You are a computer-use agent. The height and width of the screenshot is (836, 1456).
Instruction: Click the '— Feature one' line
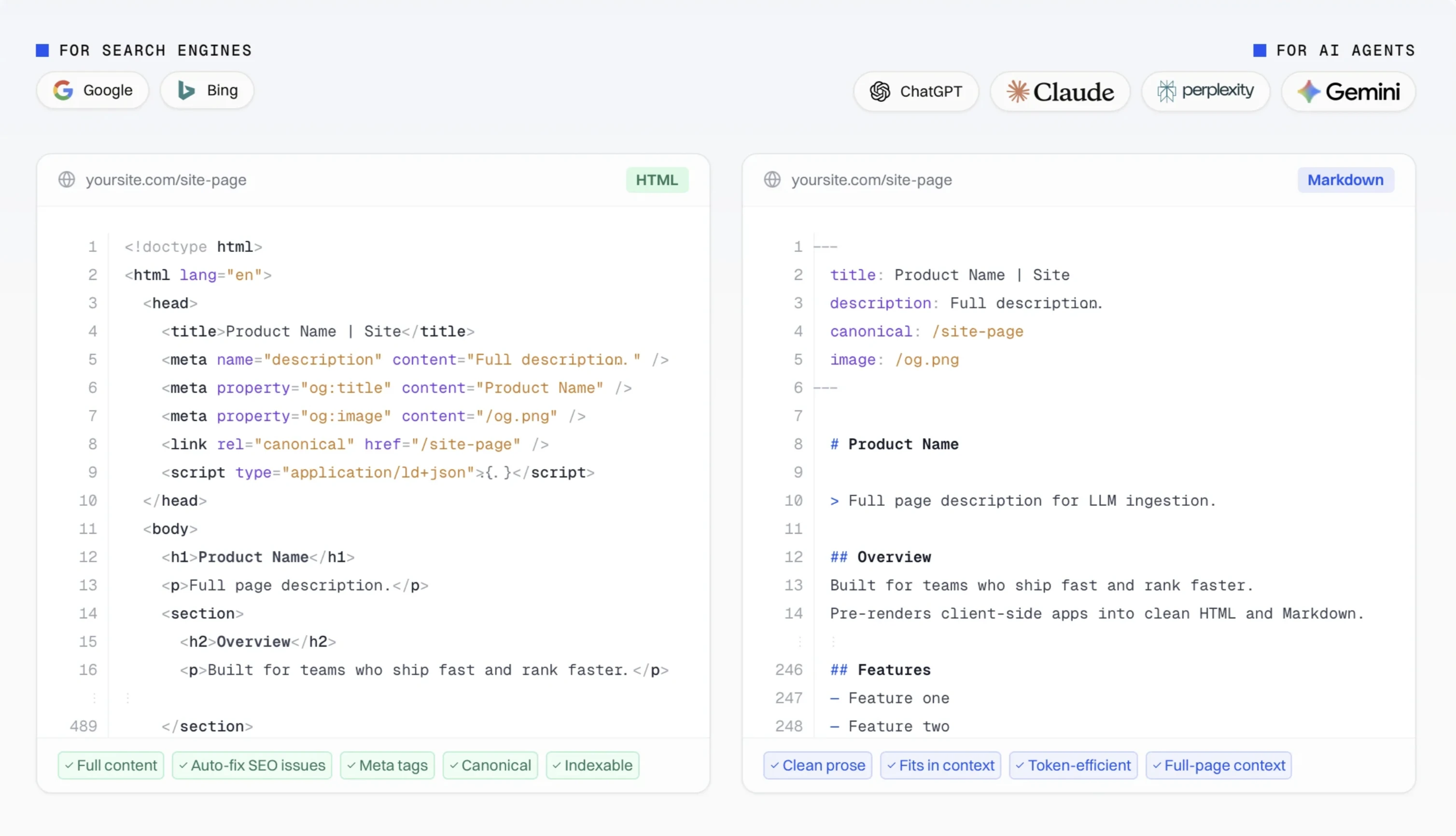pos(890,698)
